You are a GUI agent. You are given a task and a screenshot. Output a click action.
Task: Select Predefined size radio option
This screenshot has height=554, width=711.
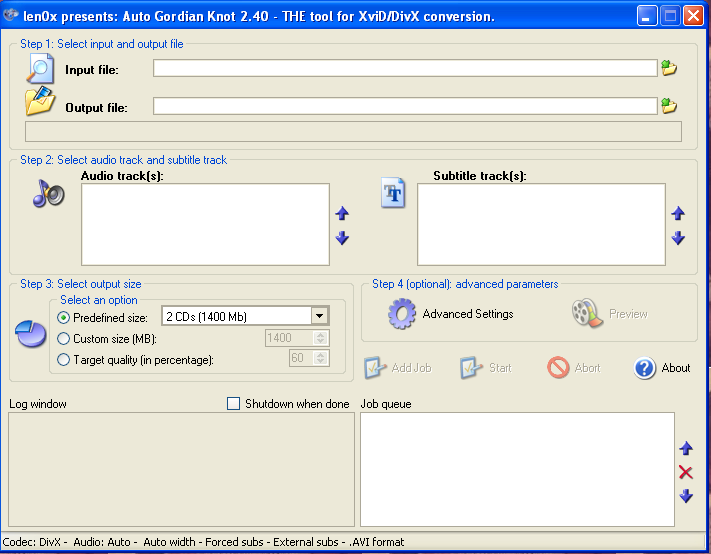[x=63, y=318]
